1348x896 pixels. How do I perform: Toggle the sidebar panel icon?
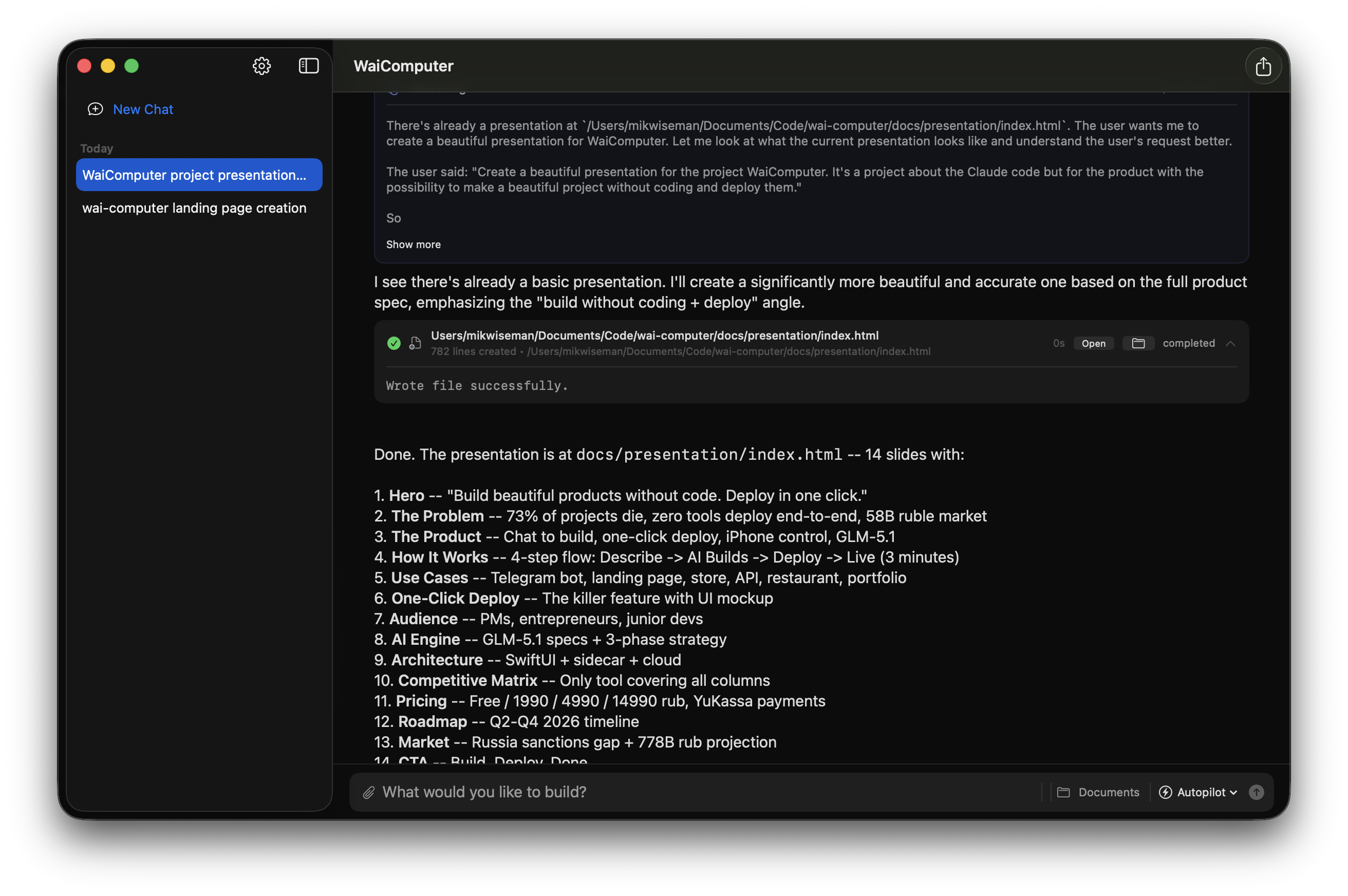[x=309, y=66]
